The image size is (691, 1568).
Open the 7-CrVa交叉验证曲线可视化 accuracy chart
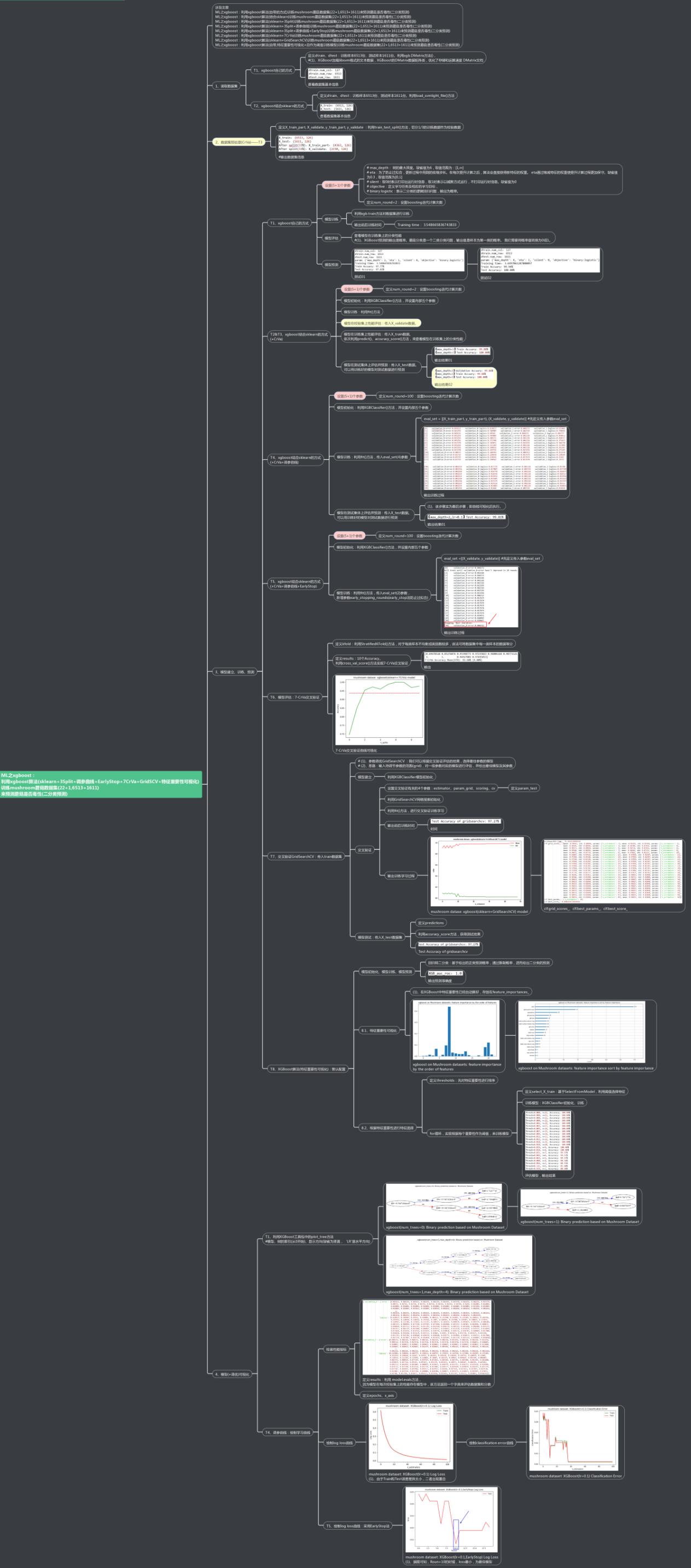(x=380, y=710)
